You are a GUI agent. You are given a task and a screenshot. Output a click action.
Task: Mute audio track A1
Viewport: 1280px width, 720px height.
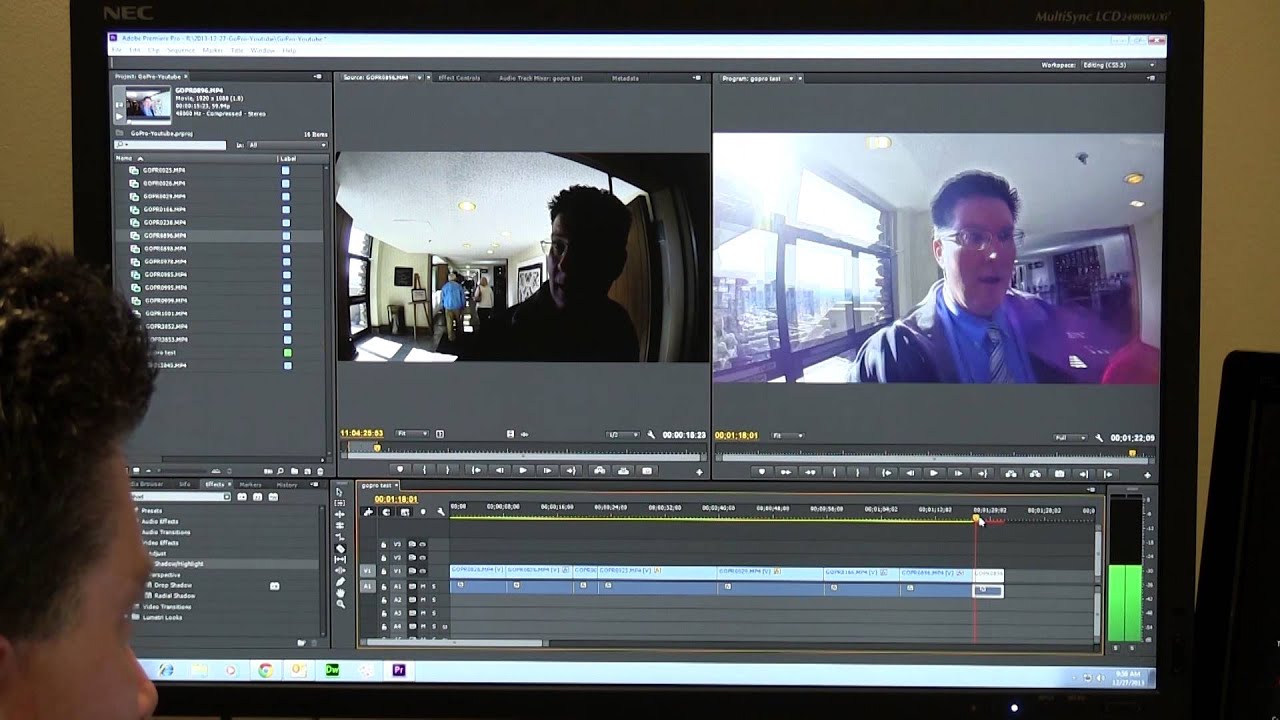pyautogui.click(x=423, y=586)
